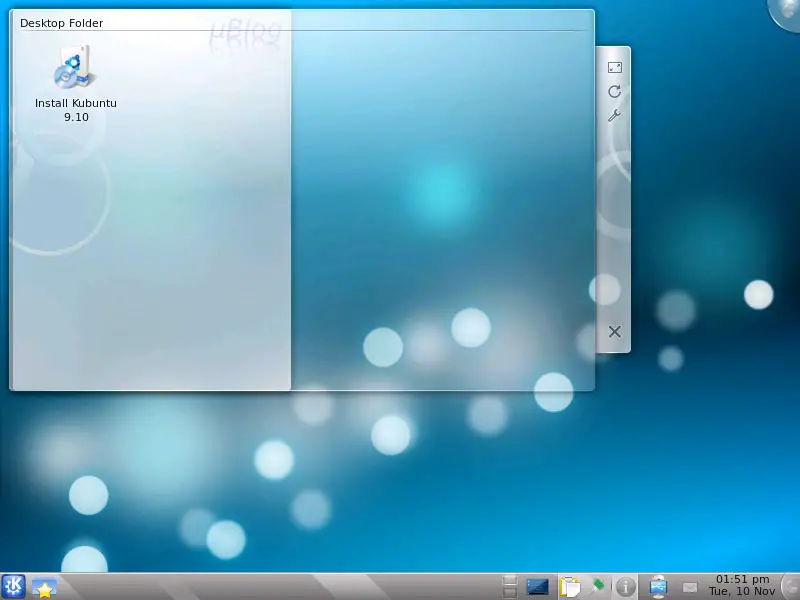This screenshot has height=600, width=800.
Task: Open the green pin network manager icon
Action: pyautogui.click(x=597, y=586)
